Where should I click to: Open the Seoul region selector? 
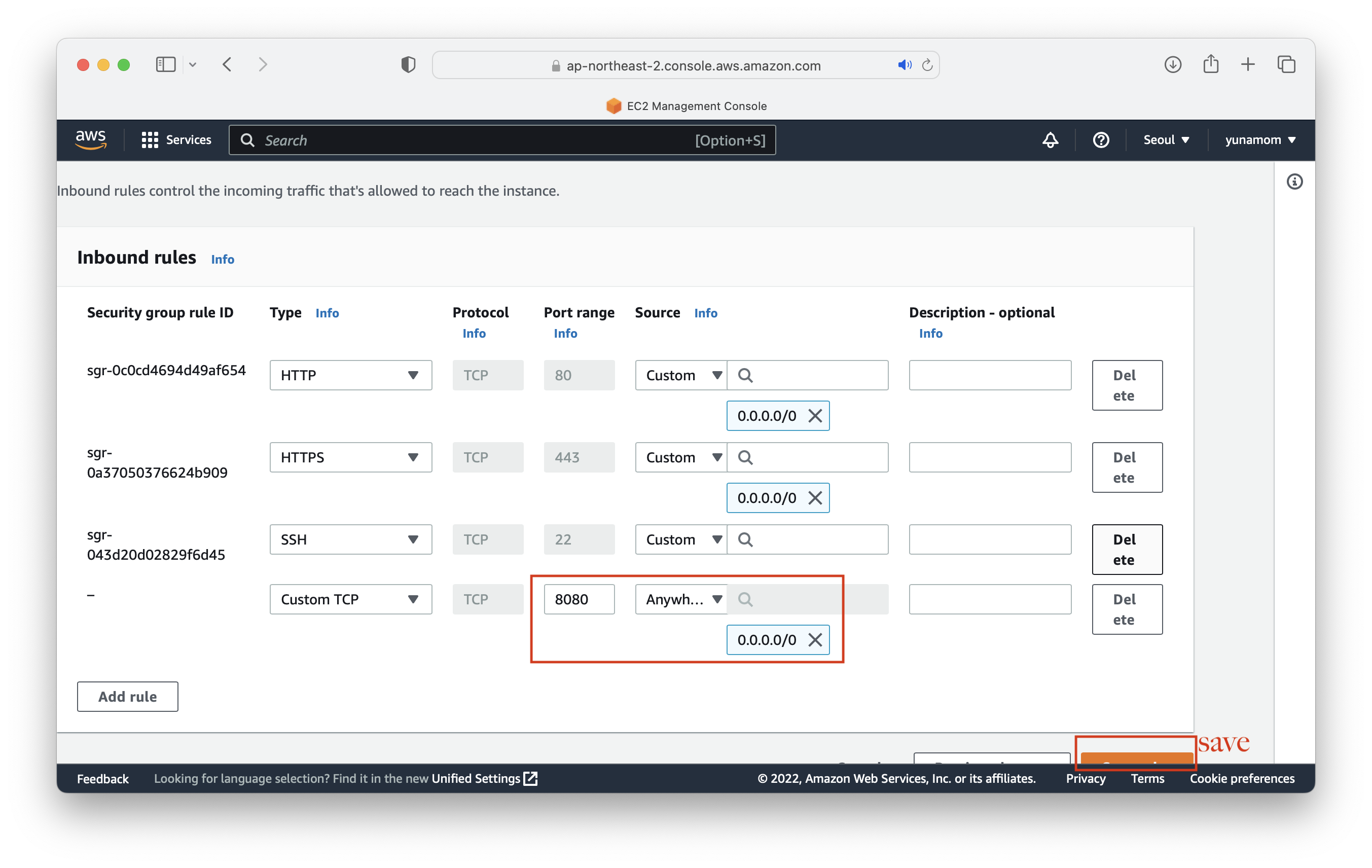coord(1166,140)
